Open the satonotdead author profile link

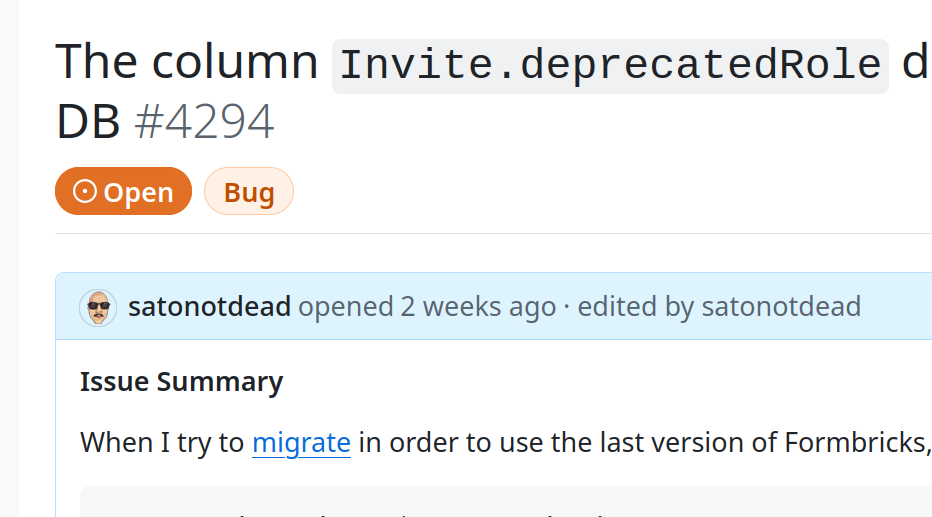tap(209, 306)
